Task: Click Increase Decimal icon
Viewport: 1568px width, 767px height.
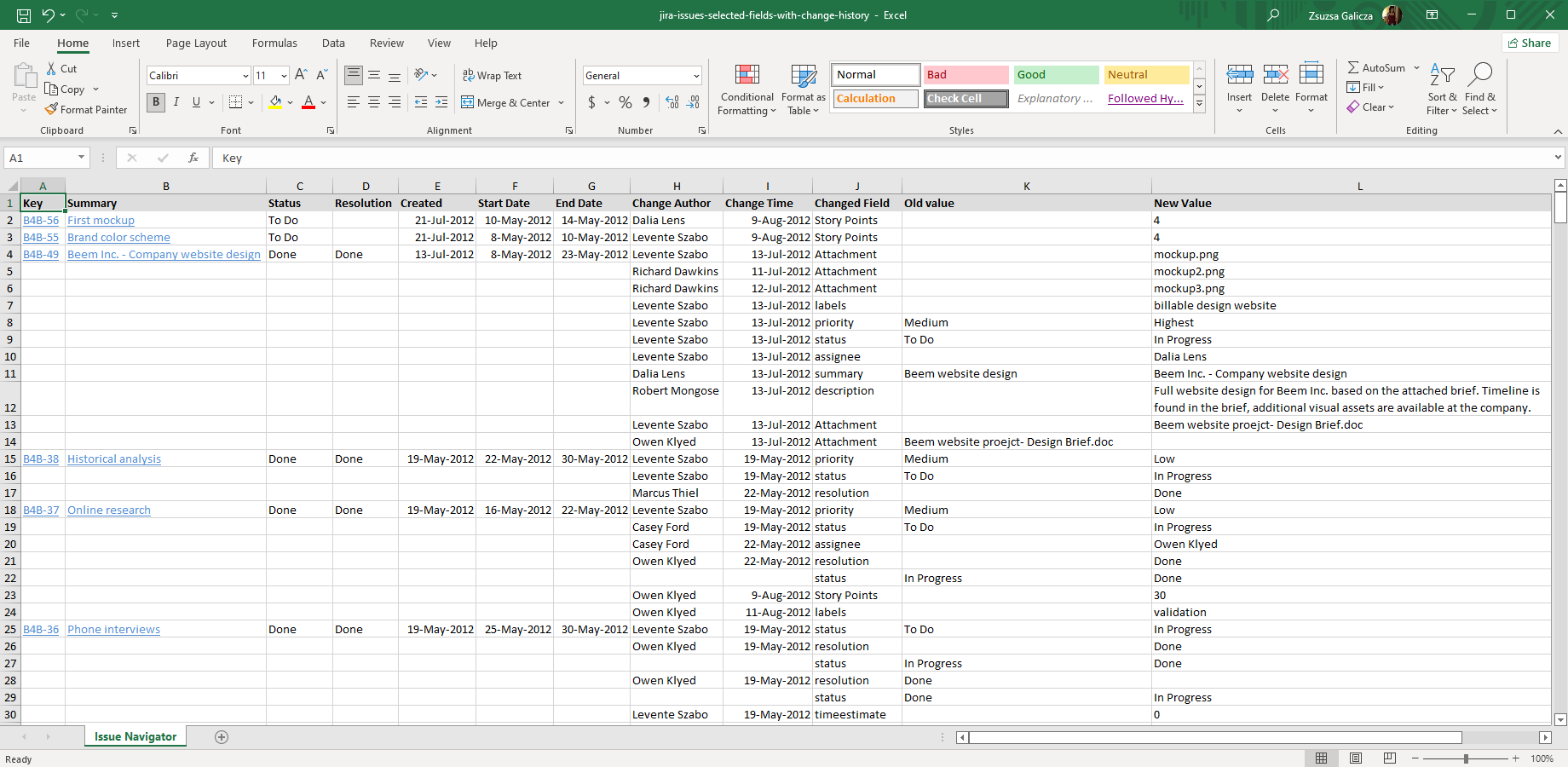Action: (672, 102)
